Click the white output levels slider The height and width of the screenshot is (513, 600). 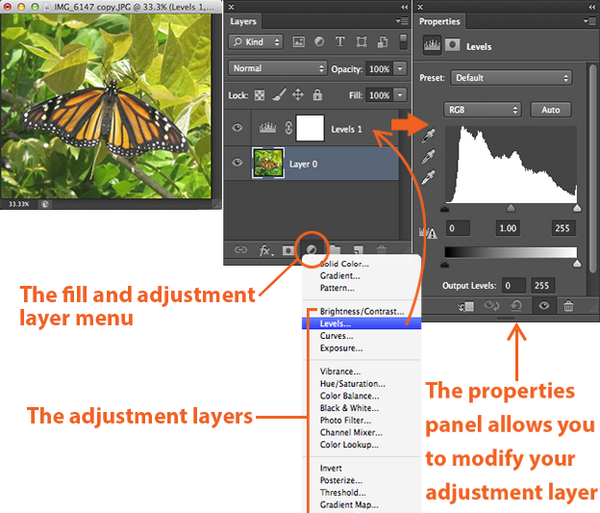(577, 264)
